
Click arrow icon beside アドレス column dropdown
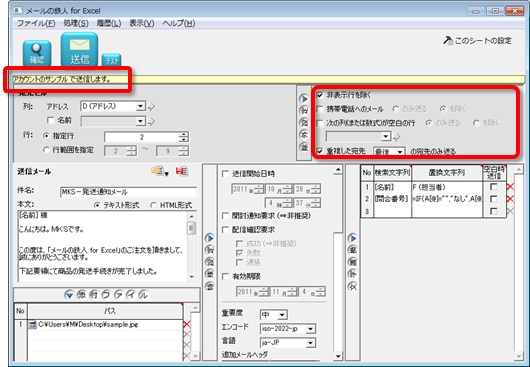coord(151,106)
